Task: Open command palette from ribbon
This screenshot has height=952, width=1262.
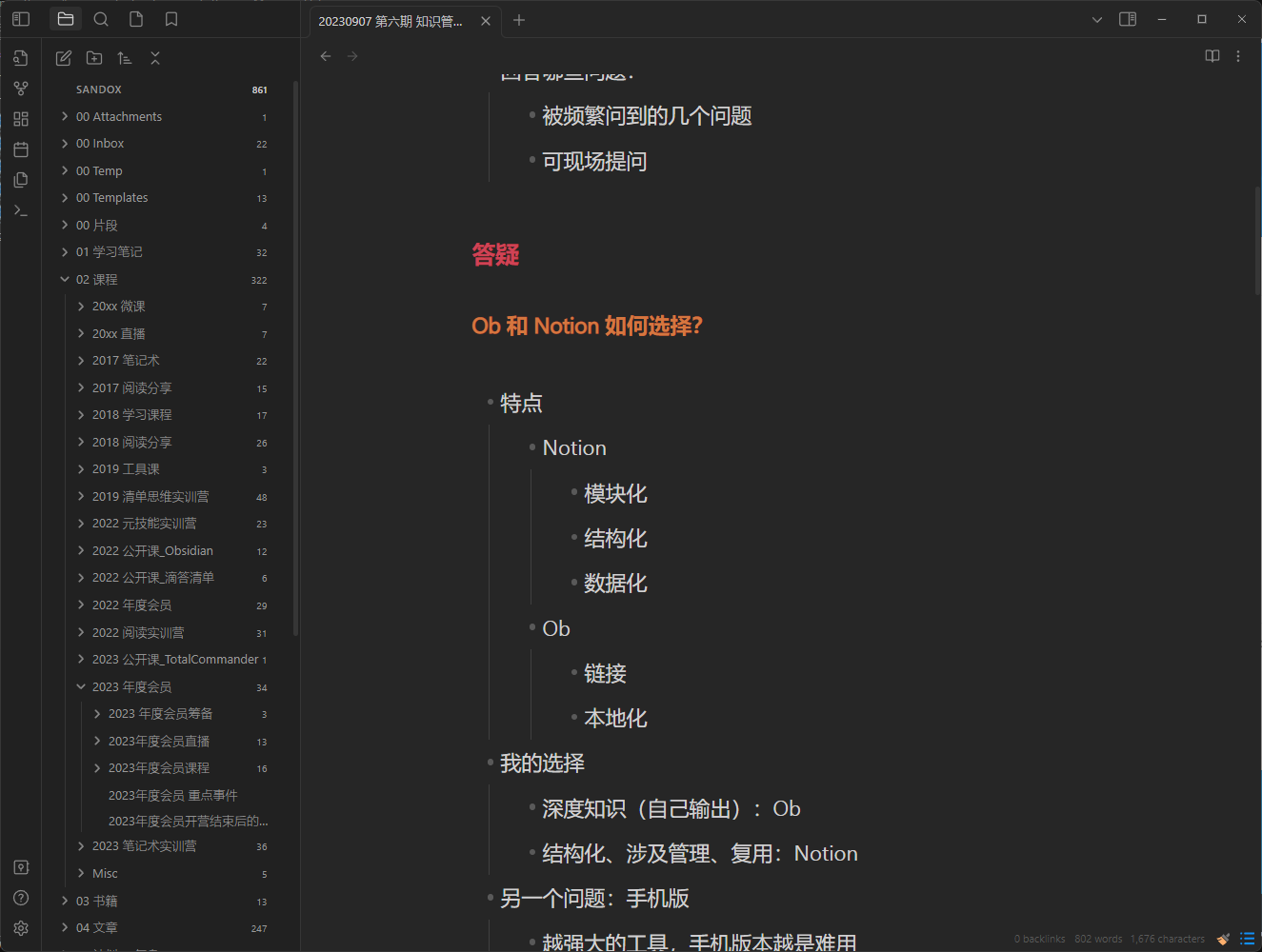Action: [x=21, y=210]
